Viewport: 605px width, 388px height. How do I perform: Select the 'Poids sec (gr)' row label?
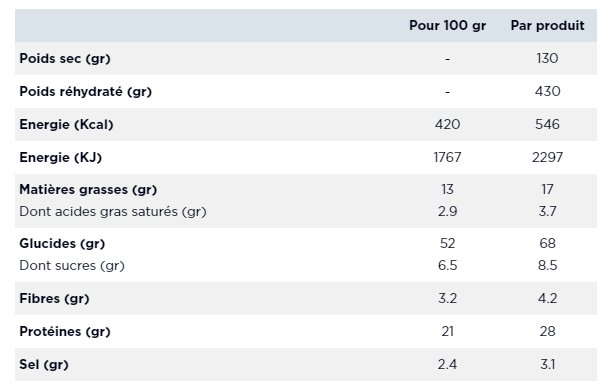point(65,59)
